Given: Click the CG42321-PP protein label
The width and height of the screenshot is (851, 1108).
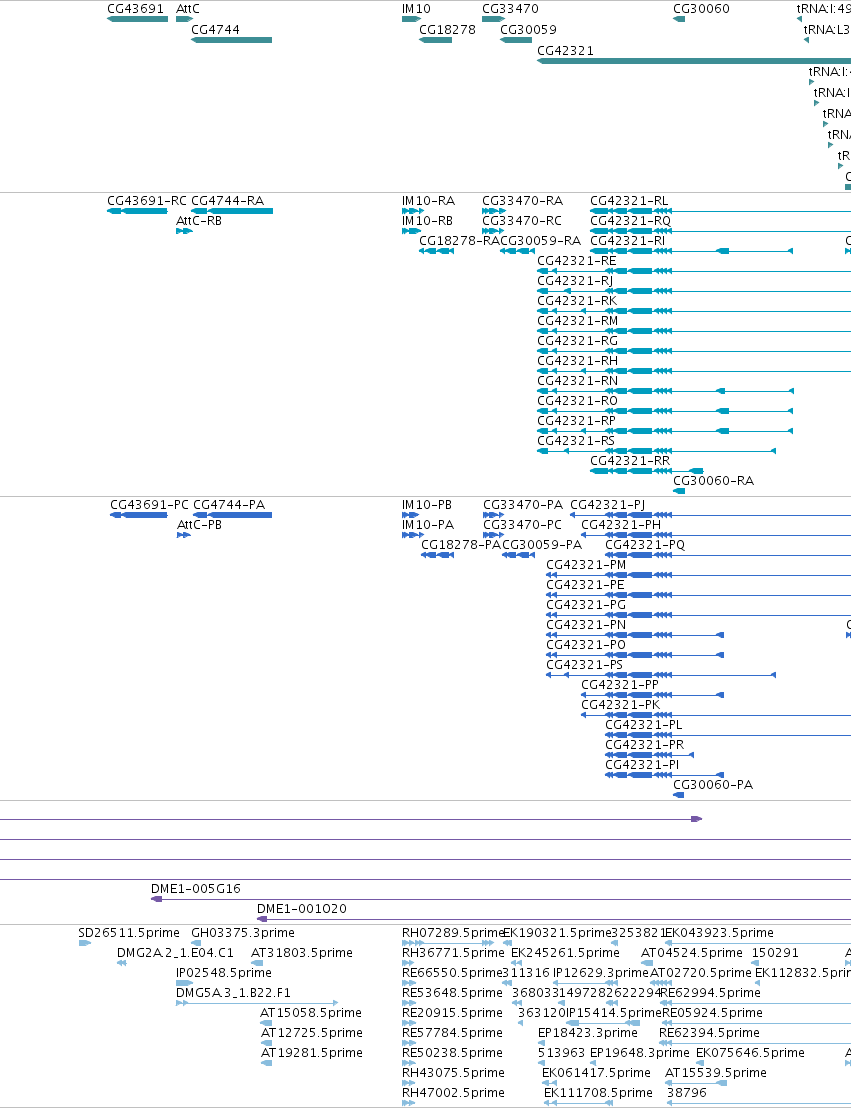Looking at the screenshot, I should point(620,685).
